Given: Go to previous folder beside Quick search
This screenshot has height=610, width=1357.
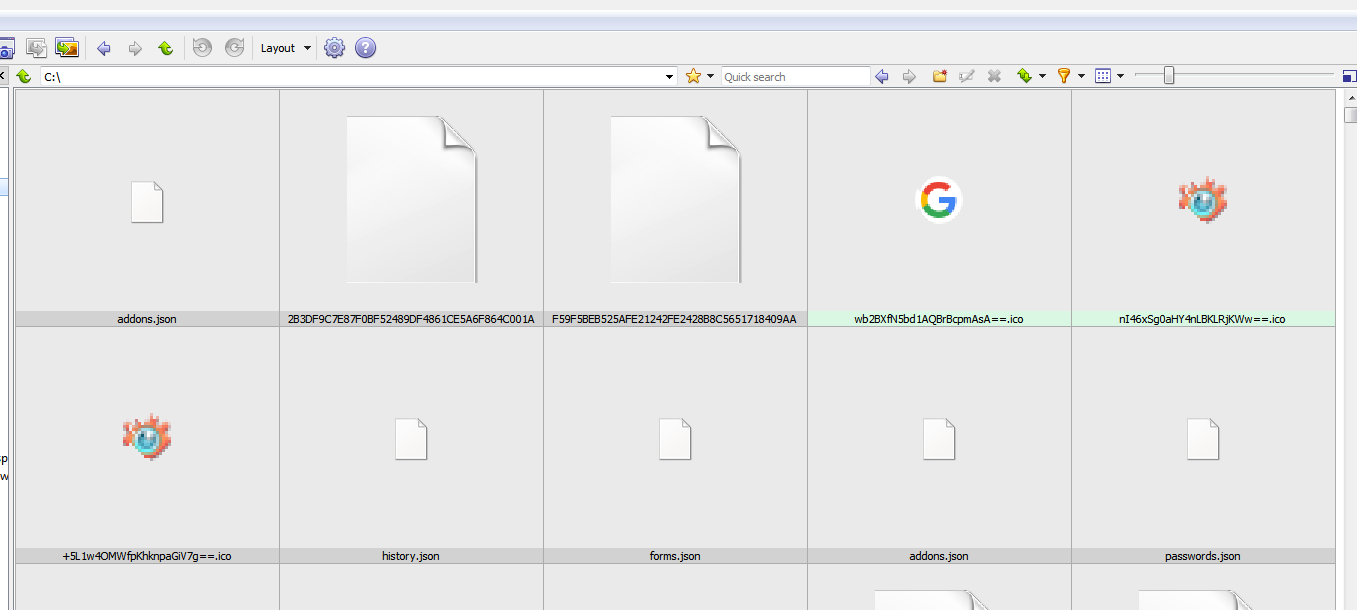Looking at the screenshot, I should pos(882,76).
